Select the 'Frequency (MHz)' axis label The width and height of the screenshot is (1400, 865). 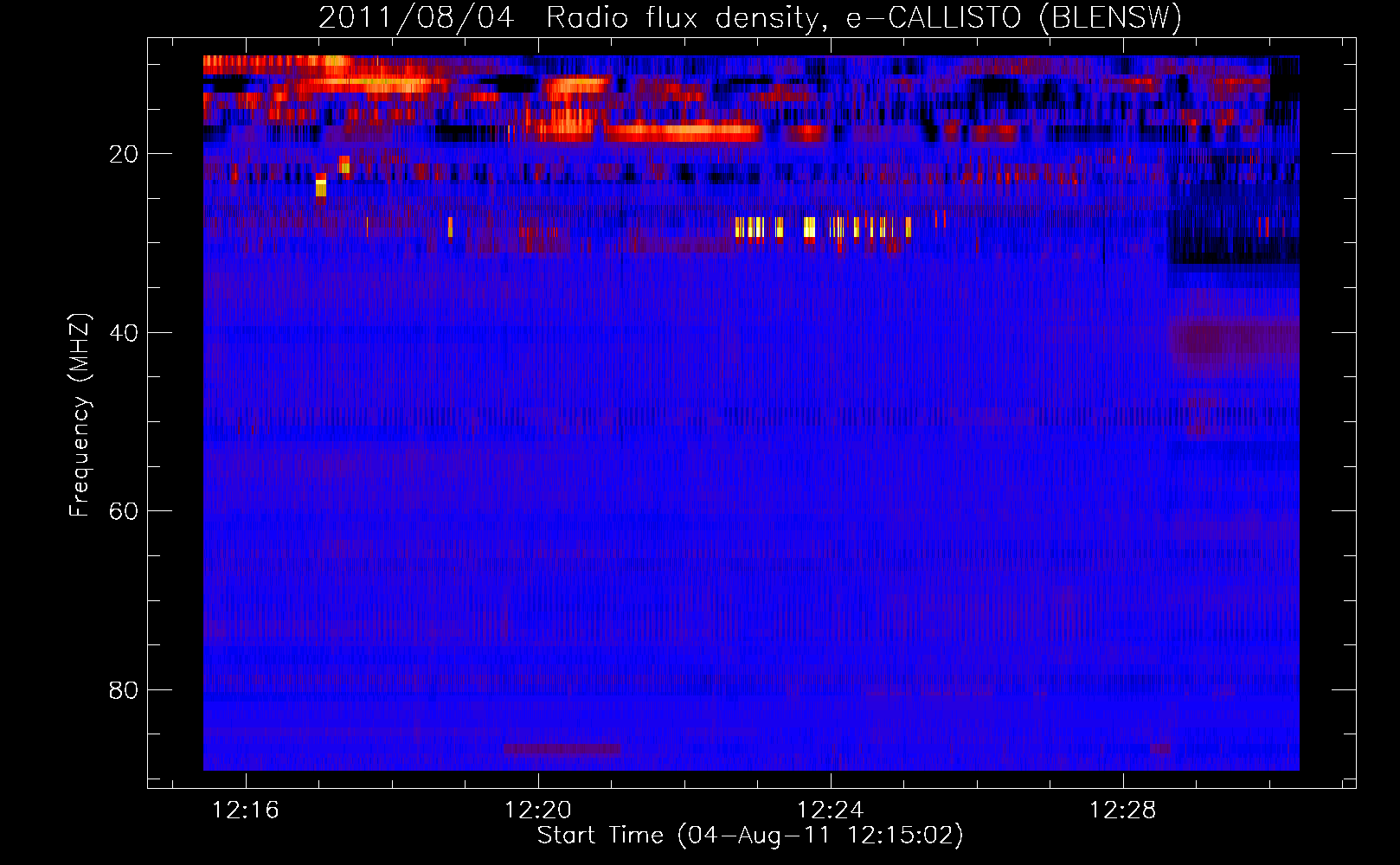[80, 415]
